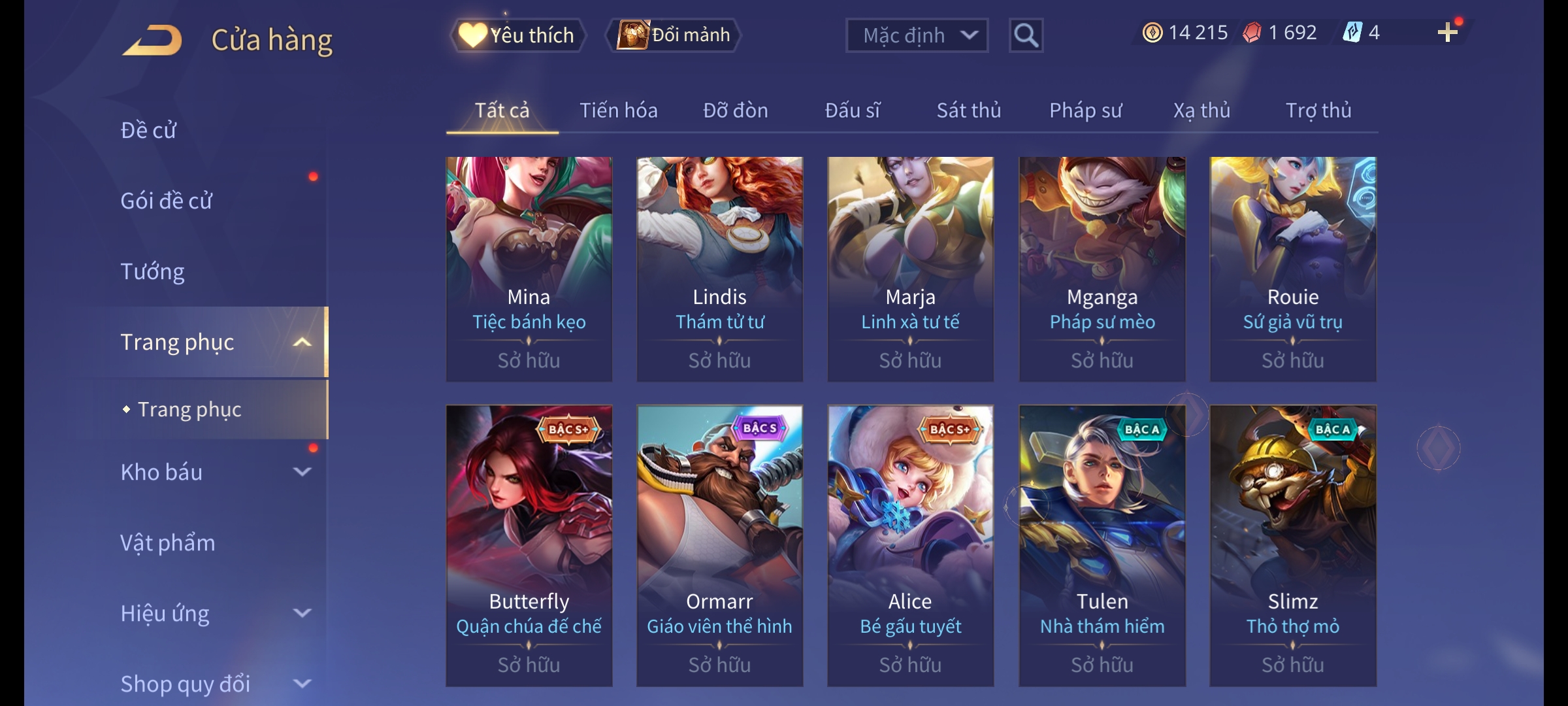Image resolution: width=1568 pixels, height=706 pixels.
Task: Tap the plus icon to add currency
Action: [1448, 33]
